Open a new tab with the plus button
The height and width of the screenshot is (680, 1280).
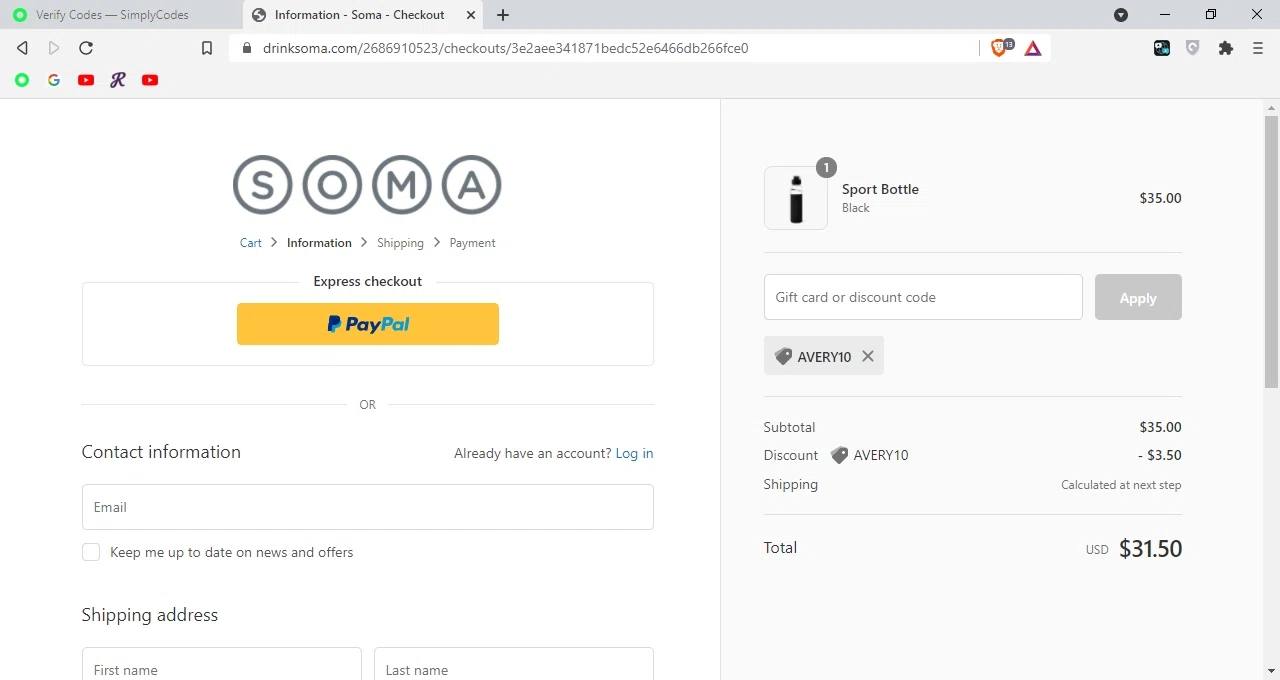(503, 15)
